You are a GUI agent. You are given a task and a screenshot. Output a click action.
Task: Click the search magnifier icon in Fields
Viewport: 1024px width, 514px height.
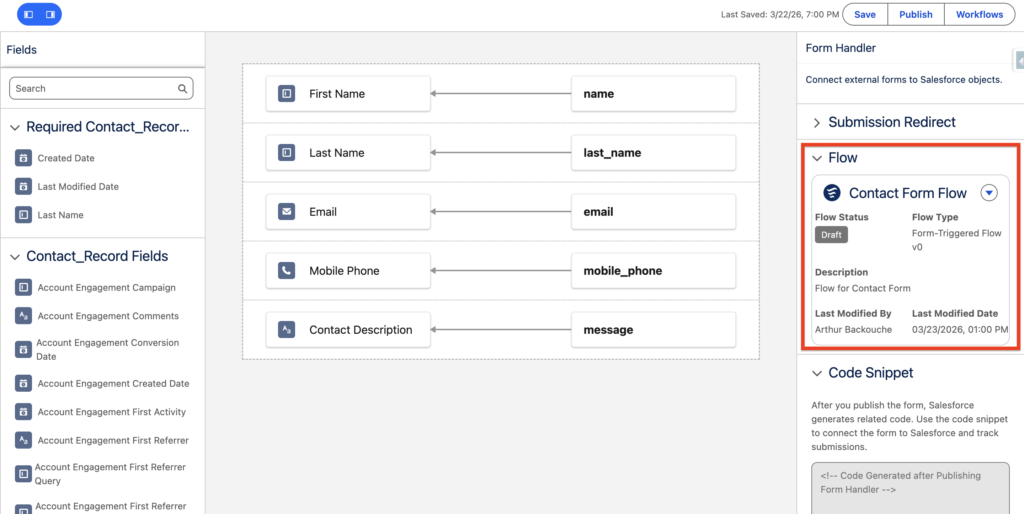183,88
